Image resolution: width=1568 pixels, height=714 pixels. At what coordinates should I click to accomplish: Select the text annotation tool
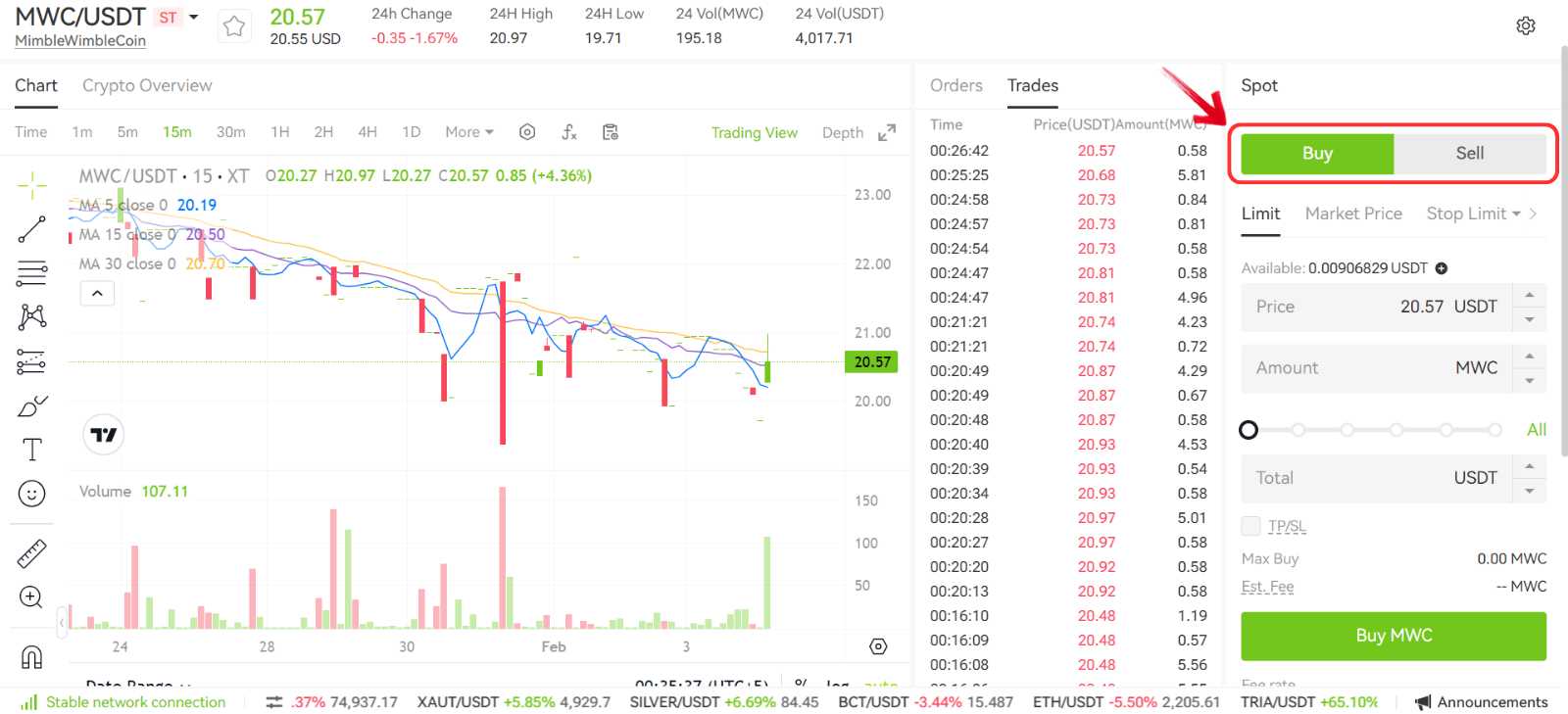click(31, 450)
